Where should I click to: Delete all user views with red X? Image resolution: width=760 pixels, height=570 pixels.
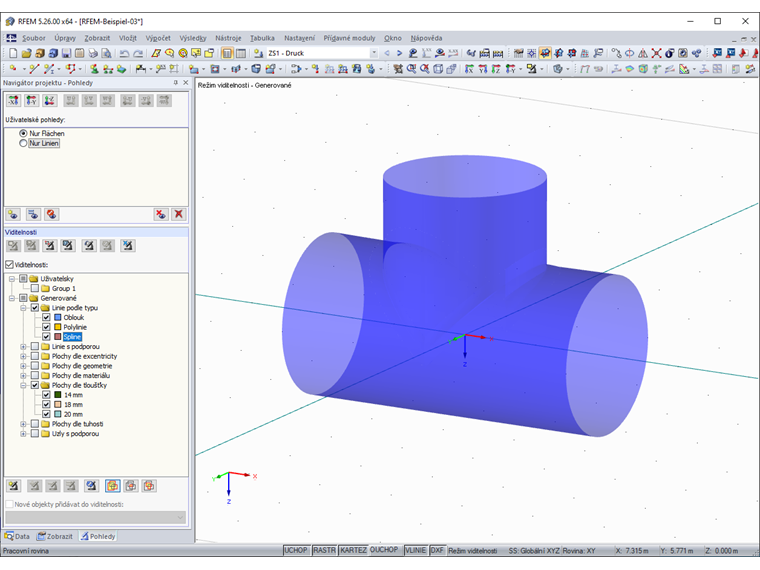[178, 214]
